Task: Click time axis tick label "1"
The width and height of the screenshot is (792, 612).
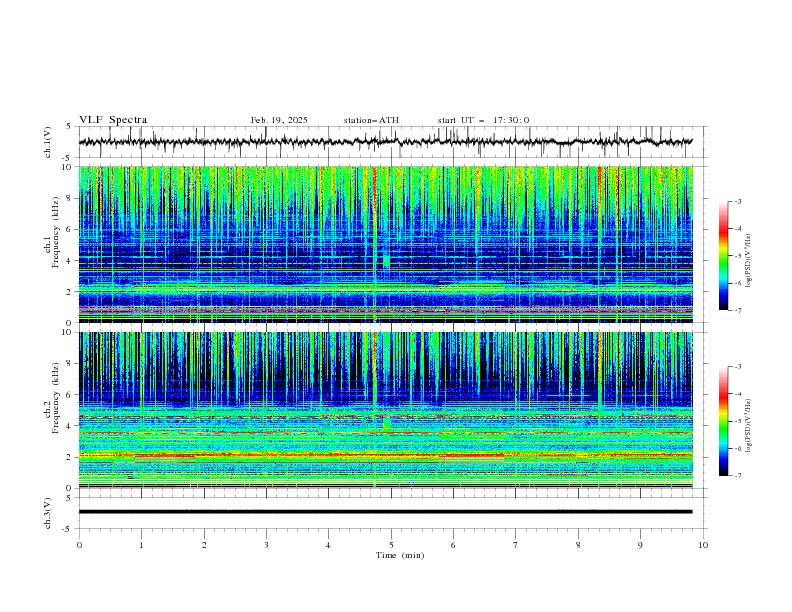Action: click(x=141, y=545)
